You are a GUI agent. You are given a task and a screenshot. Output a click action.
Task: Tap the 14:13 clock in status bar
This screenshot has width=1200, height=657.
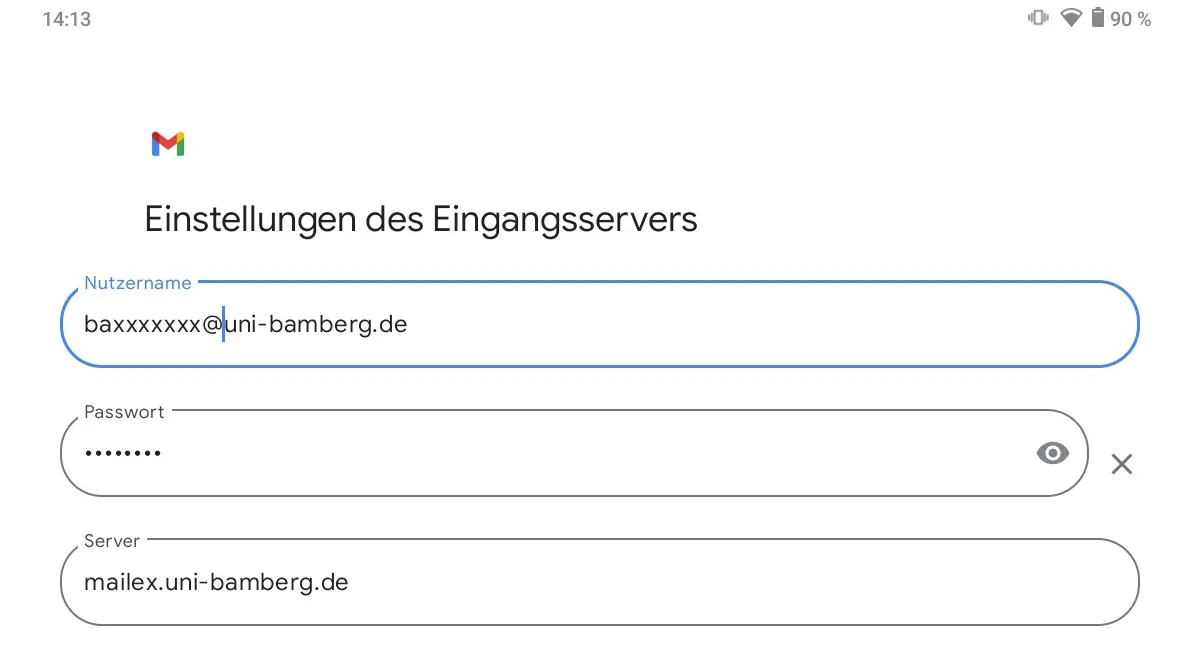(x=67, y=19)
